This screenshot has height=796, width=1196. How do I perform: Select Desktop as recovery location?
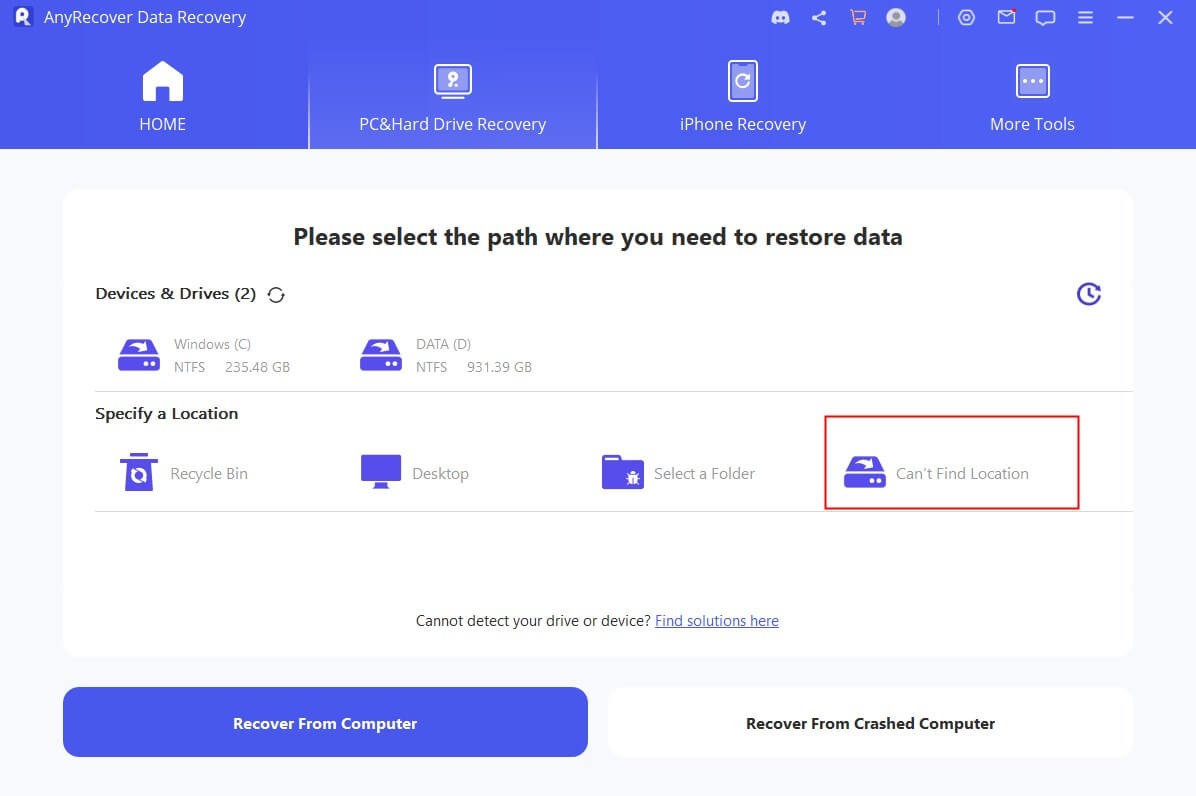413,471
